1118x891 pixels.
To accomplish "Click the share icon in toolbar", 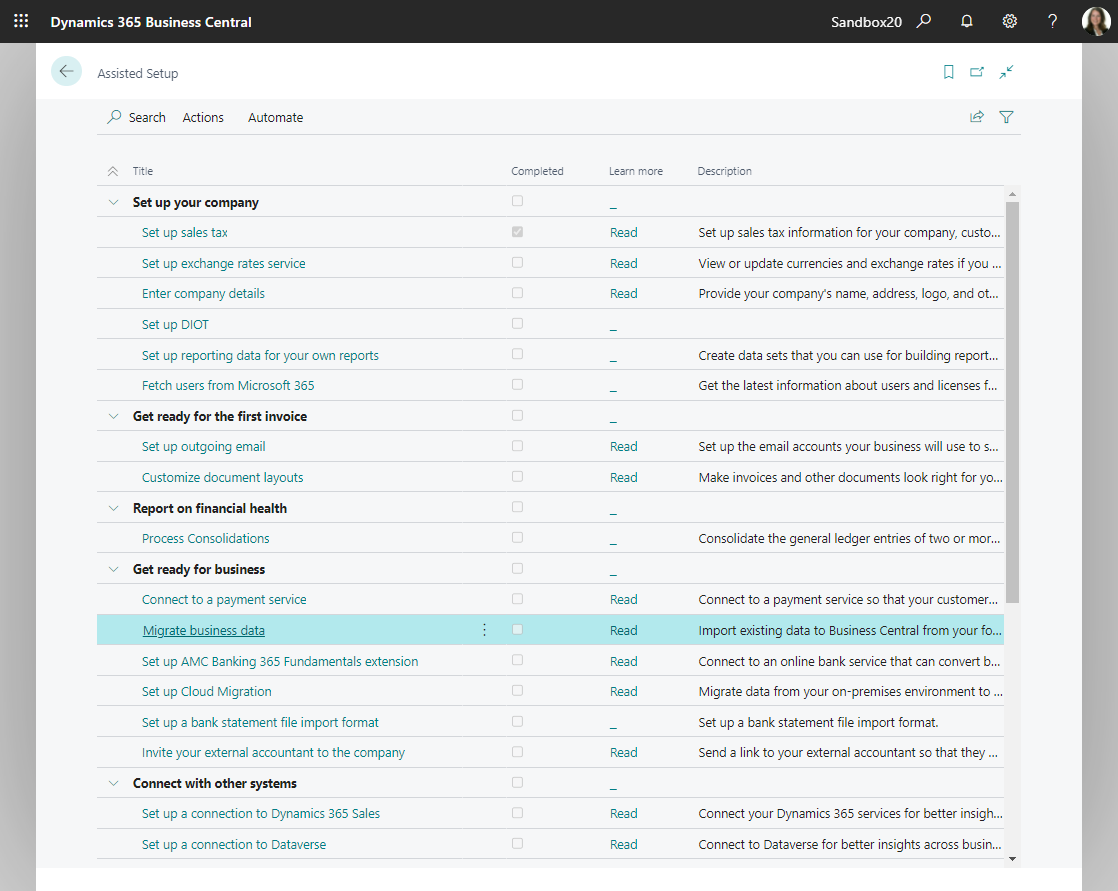I will [977, 117].
